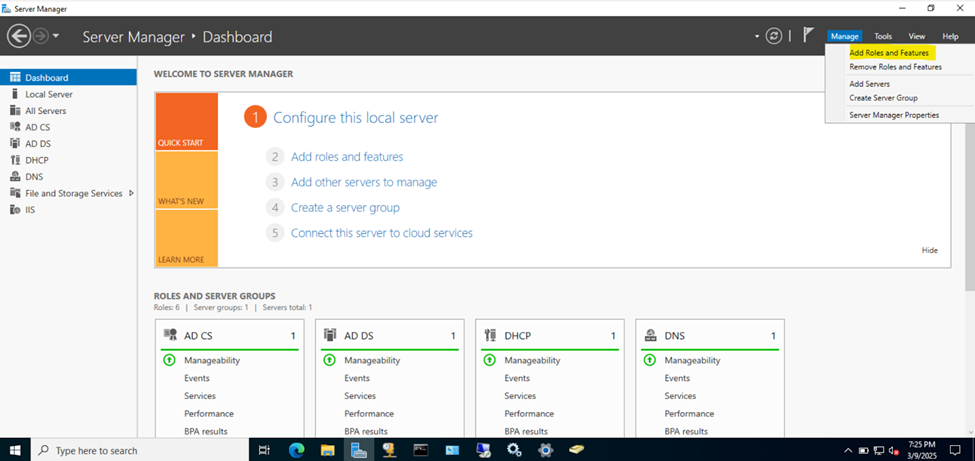Click the DHCP Manageability status icon
Viewport: 975px width, 461px height.
(489, 360)
